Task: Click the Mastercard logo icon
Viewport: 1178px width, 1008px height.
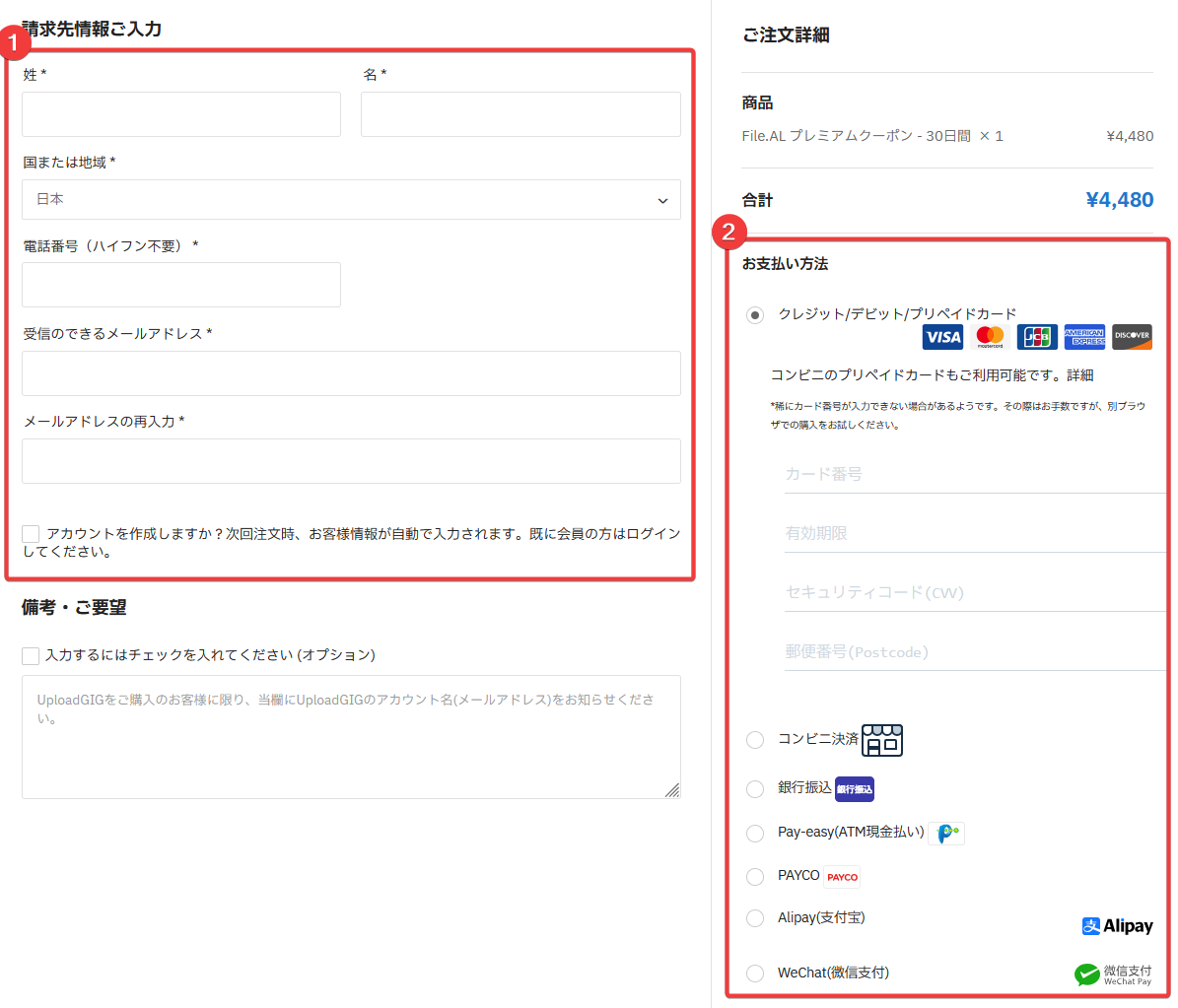Action: click(990, 337)
